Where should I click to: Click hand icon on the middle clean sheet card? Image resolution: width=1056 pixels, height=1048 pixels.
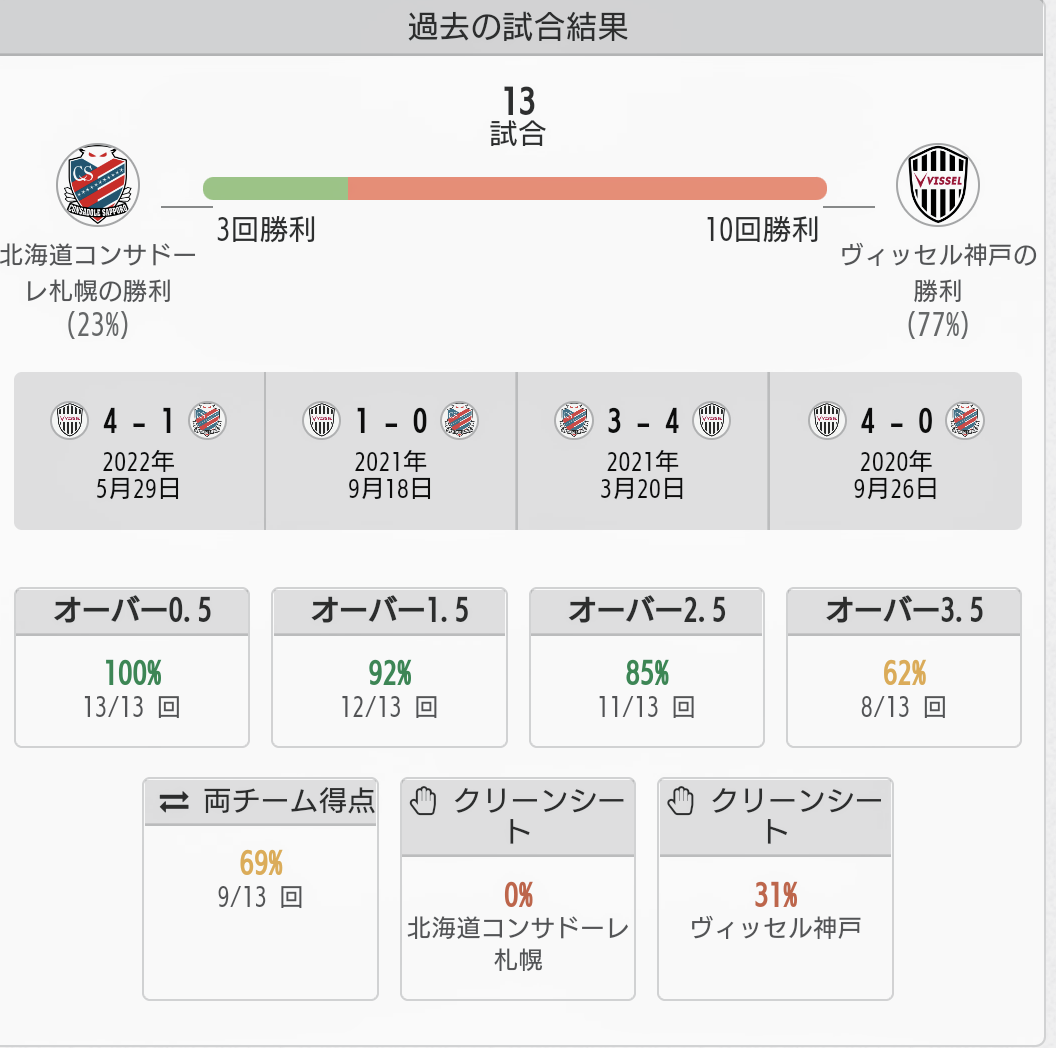pos(426,800)
